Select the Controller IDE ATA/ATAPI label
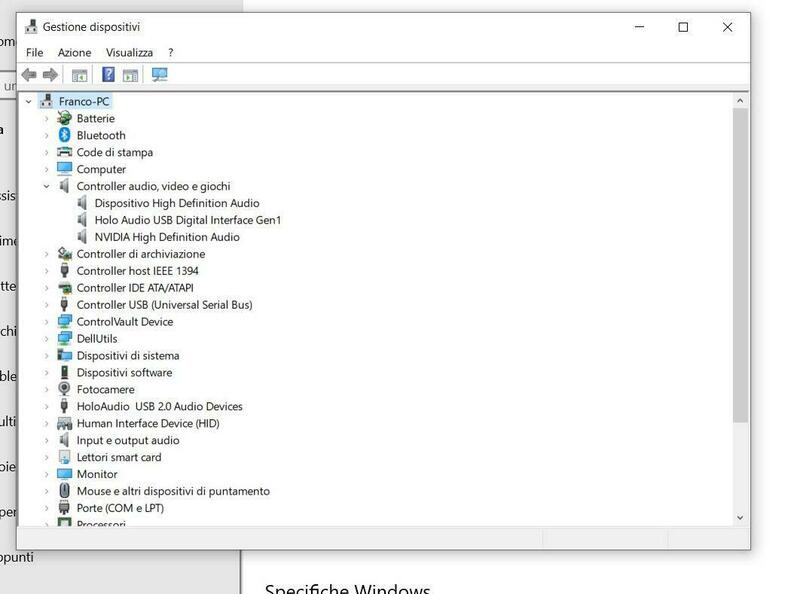 pos(135,288)
